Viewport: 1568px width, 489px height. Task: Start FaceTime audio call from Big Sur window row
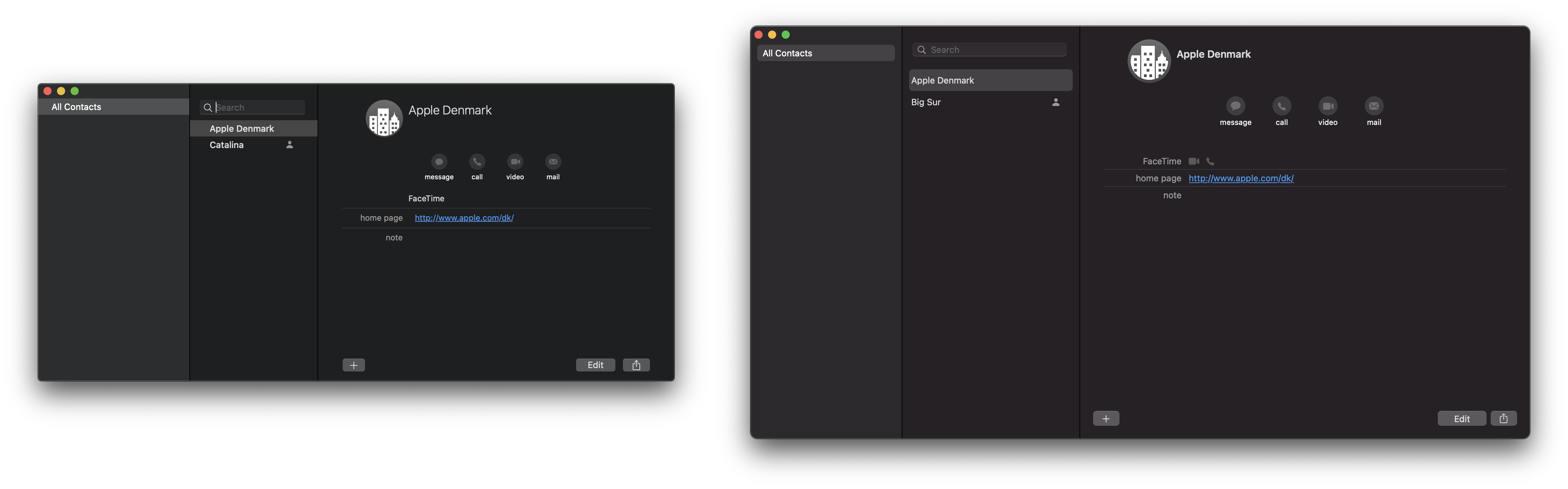point(1210,161)
